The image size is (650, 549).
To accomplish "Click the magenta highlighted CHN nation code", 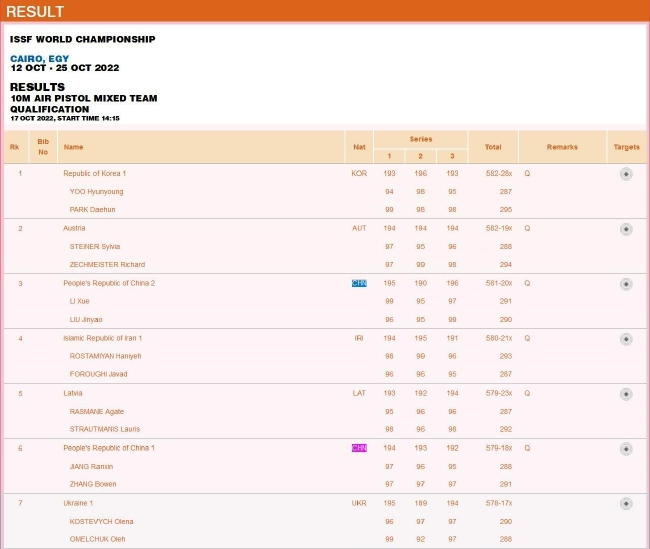I will tap(359, 448).
